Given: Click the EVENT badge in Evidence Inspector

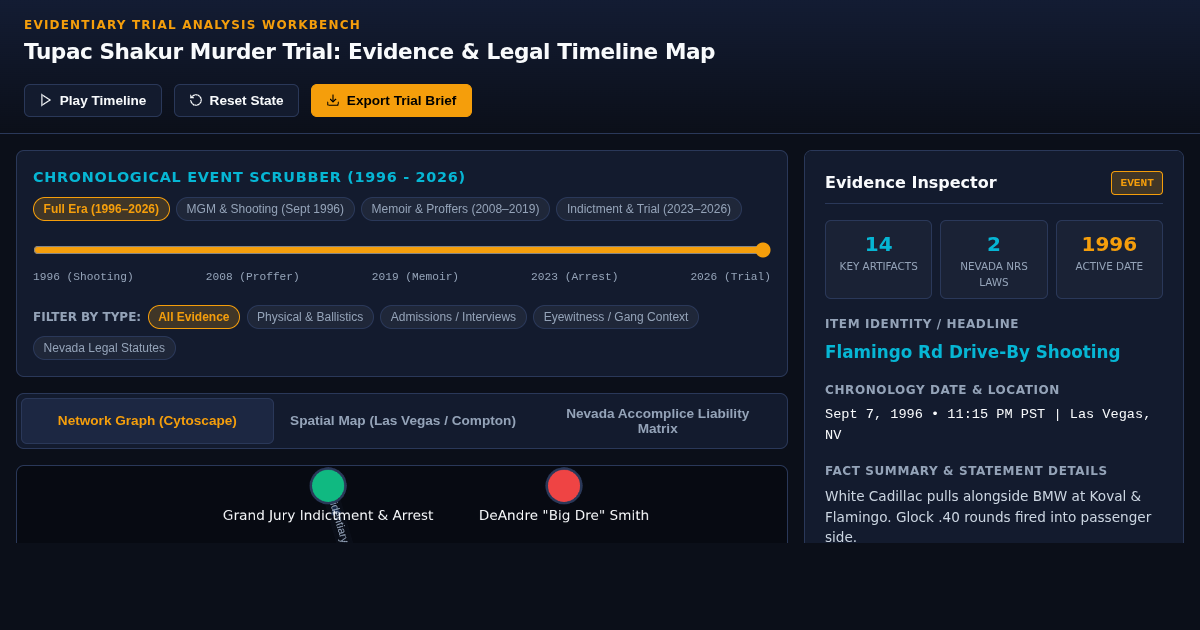Looking at the screenshot, I should [x=1137, y=183].
